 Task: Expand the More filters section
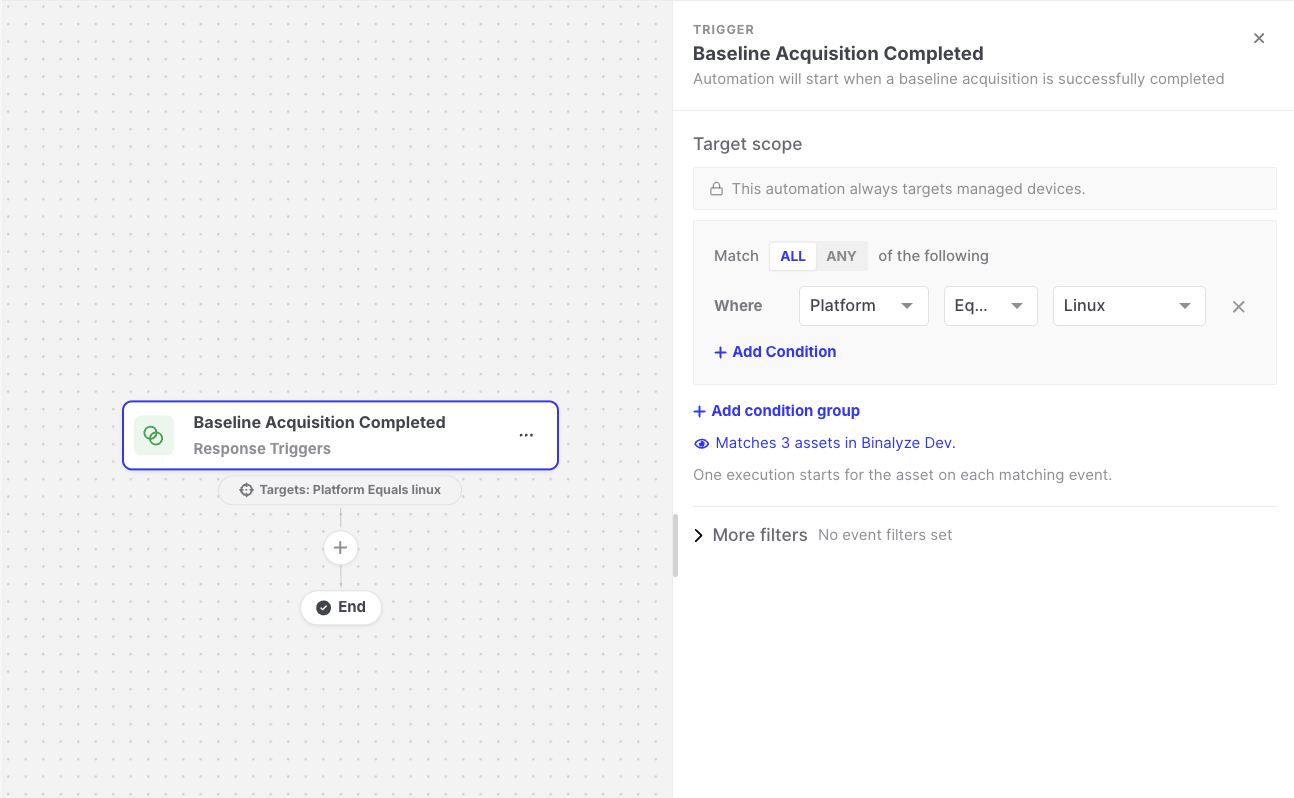click(750, 535)
